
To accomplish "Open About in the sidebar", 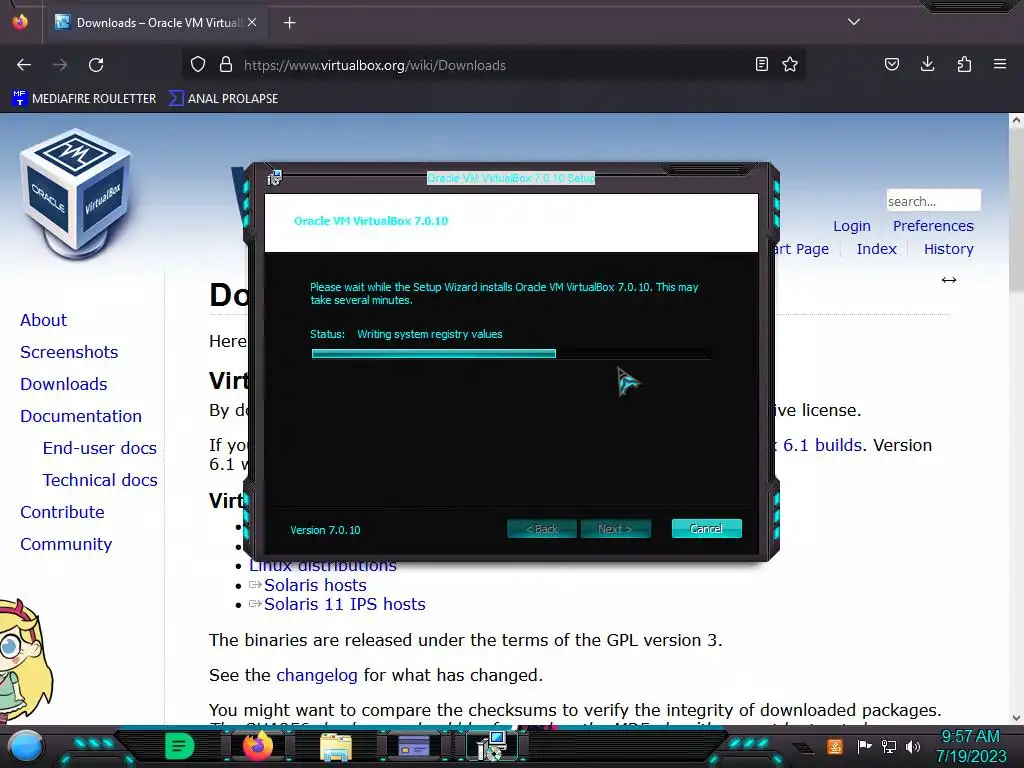I will [x=43, y=320].
